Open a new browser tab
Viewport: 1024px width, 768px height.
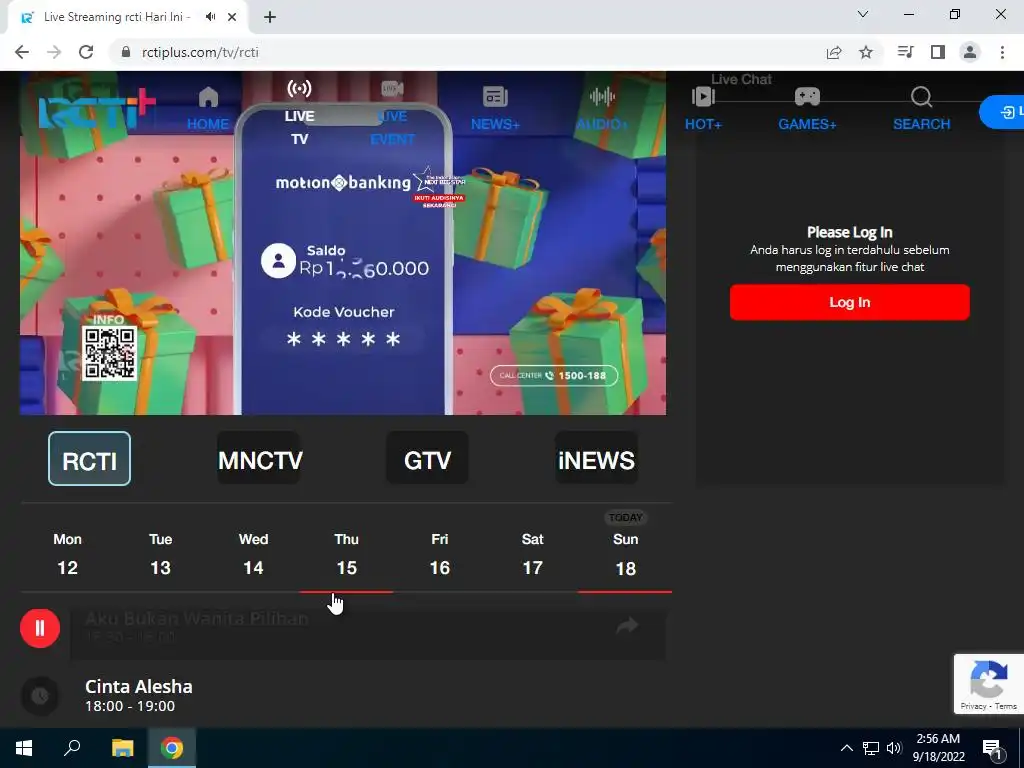270,18
